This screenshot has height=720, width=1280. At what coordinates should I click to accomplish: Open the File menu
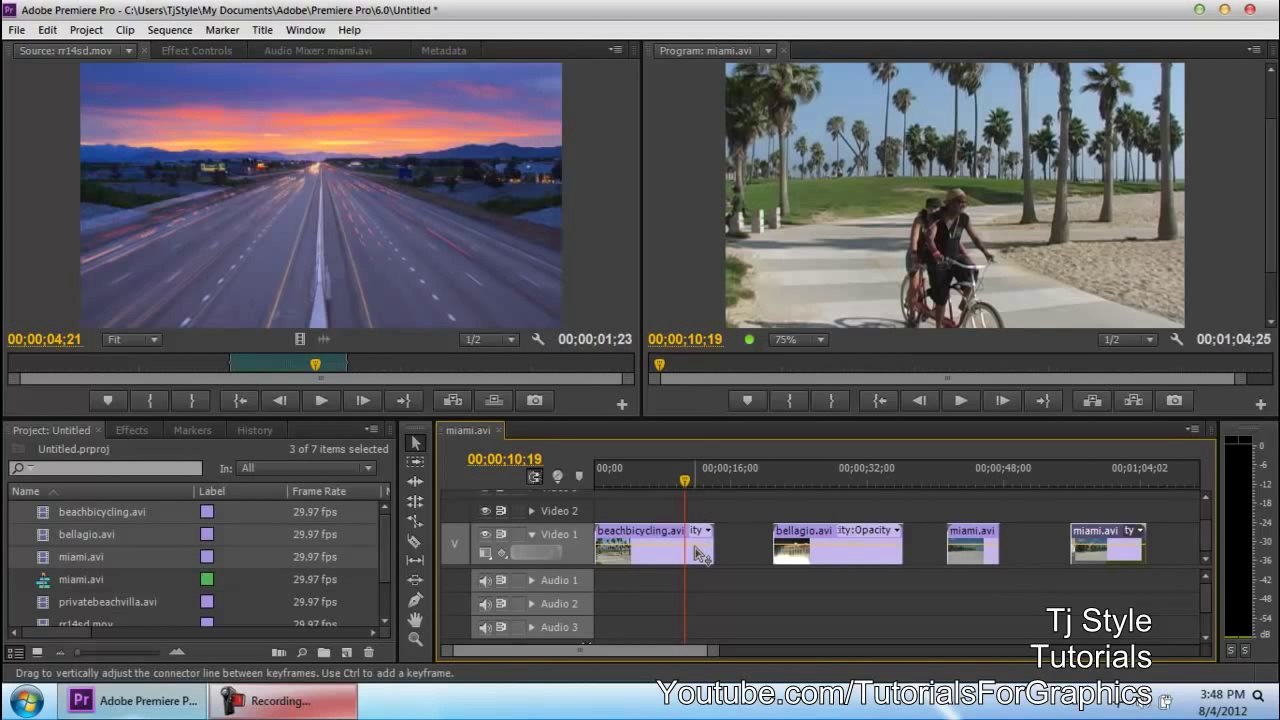coord(17,30)
